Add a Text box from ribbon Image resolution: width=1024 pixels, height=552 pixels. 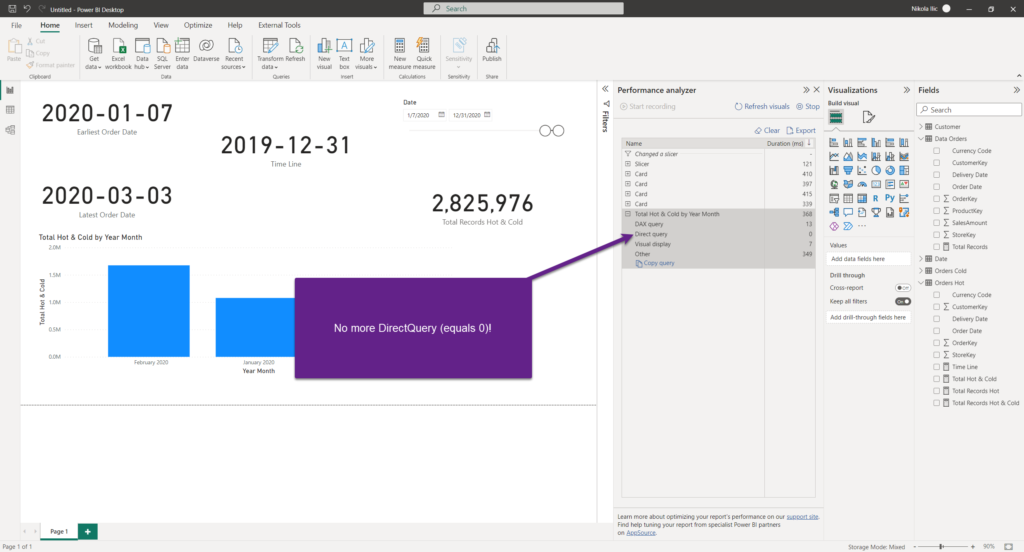(344, 54)
